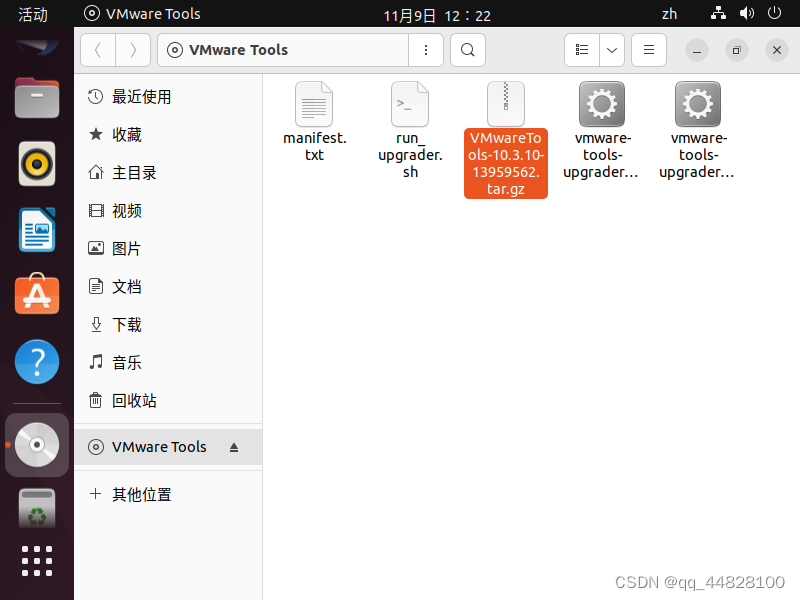Open search in the file manager
The height and width of the screenshot is (600, 800).
[x=467, y=50]
